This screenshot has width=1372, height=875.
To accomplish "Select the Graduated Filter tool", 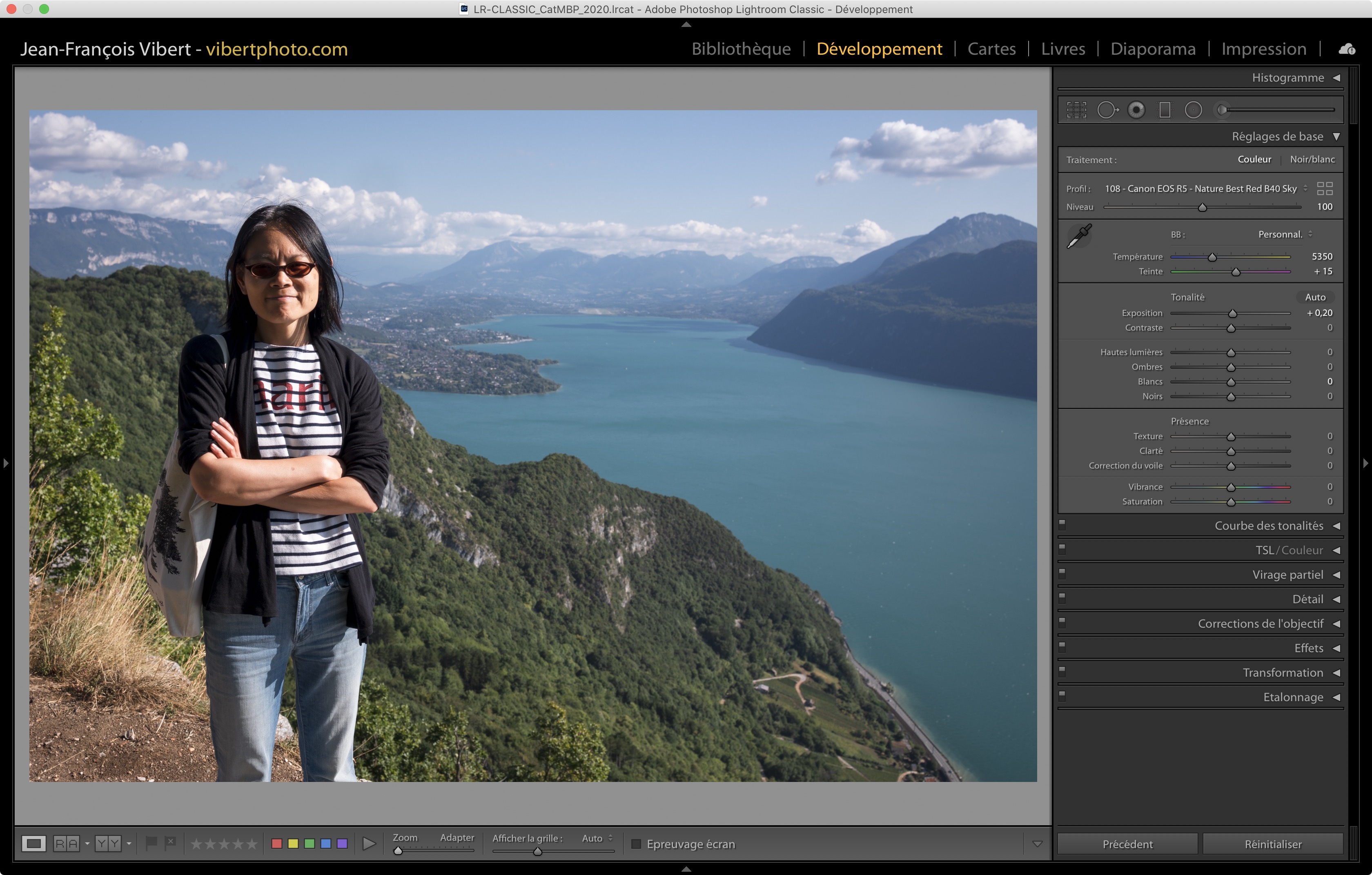I will [x=1165, y=110].
